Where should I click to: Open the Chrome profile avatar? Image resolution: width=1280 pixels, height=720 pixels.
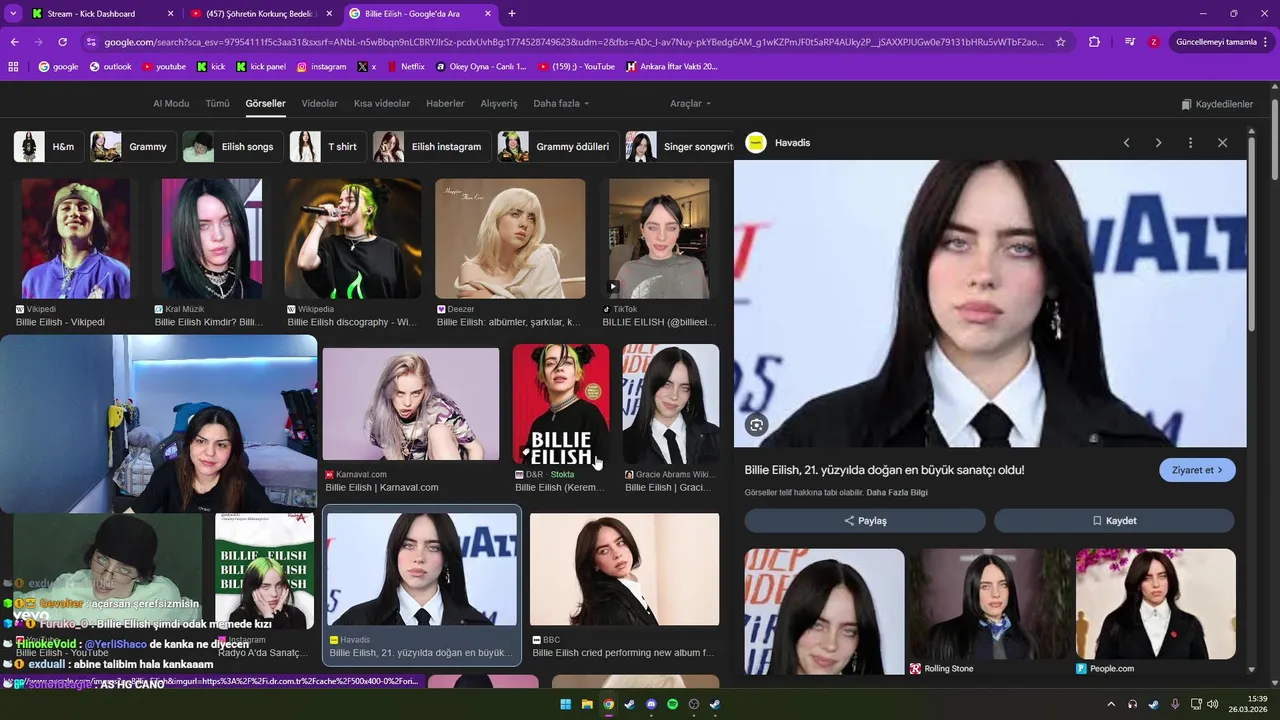point(1153,42)
